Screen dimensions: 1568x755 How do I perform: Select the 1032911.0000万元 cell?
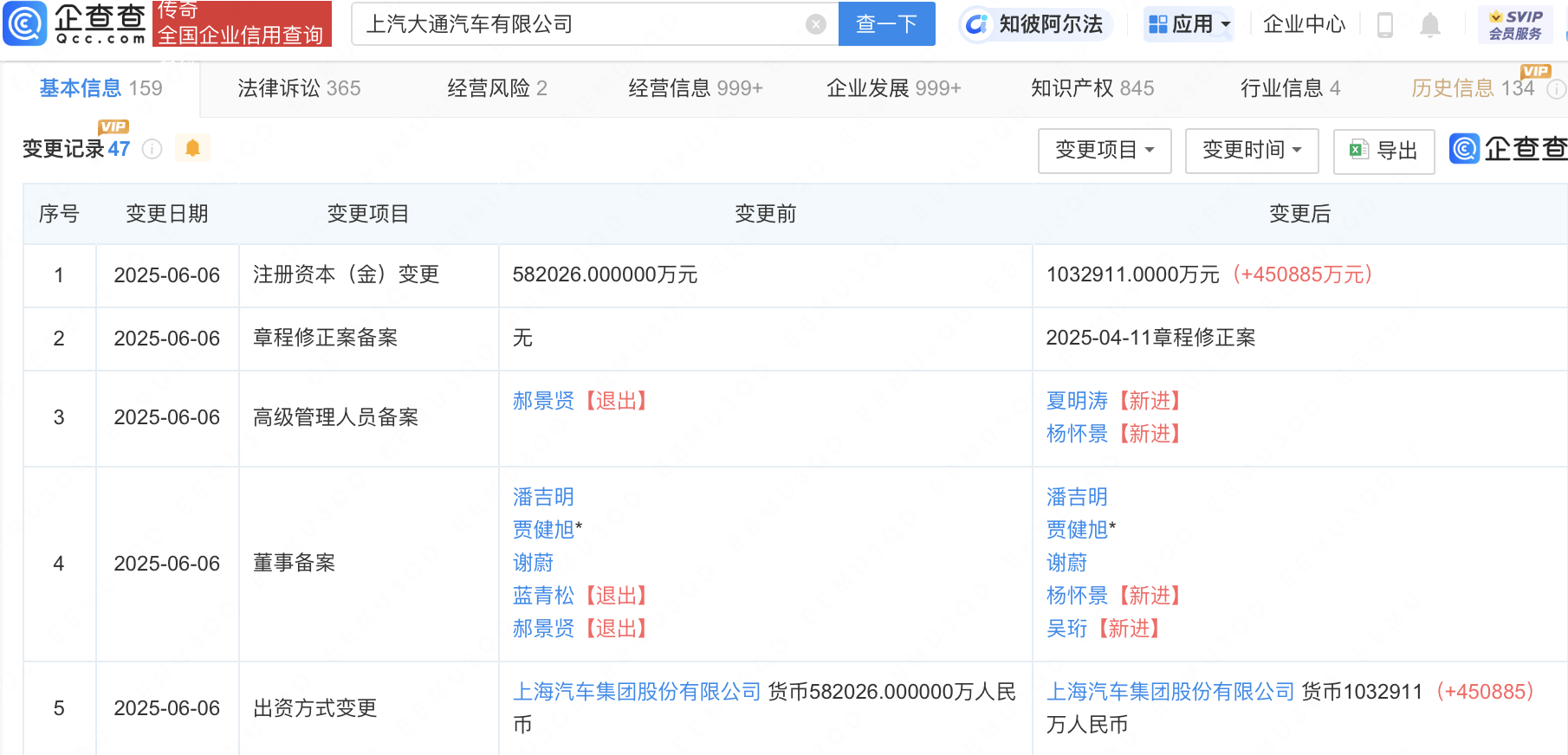pos(1299,275)
